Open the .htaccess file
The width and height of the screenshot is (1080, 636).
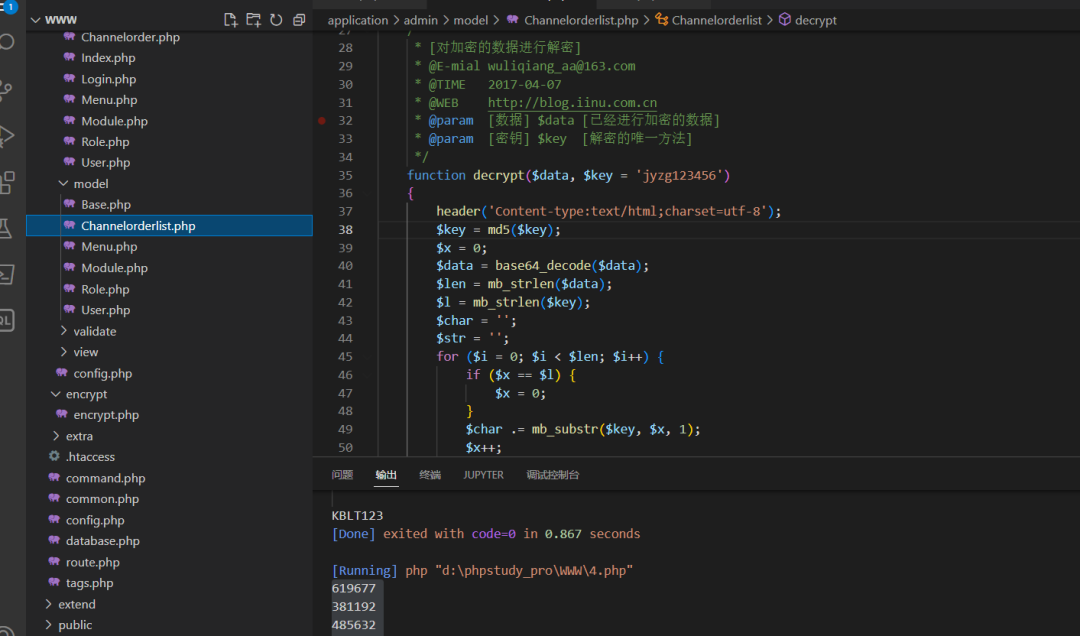coord(90,456)
